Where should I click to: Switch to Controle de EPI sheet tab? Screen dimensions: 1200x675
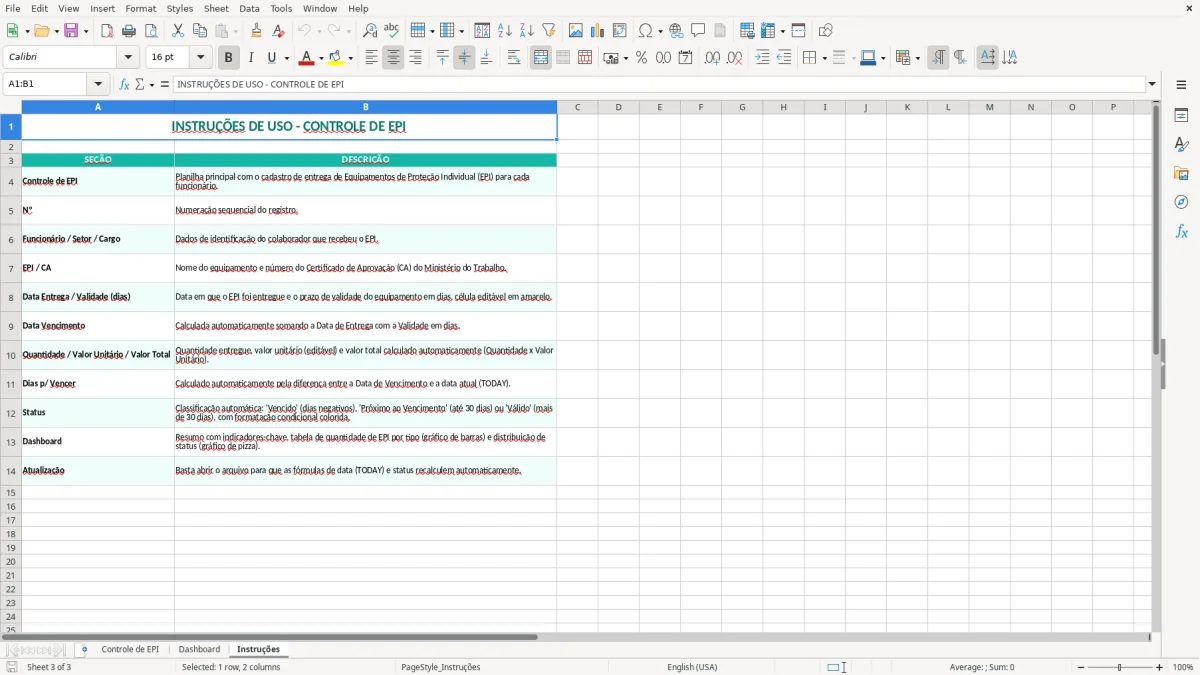(130, 650)
